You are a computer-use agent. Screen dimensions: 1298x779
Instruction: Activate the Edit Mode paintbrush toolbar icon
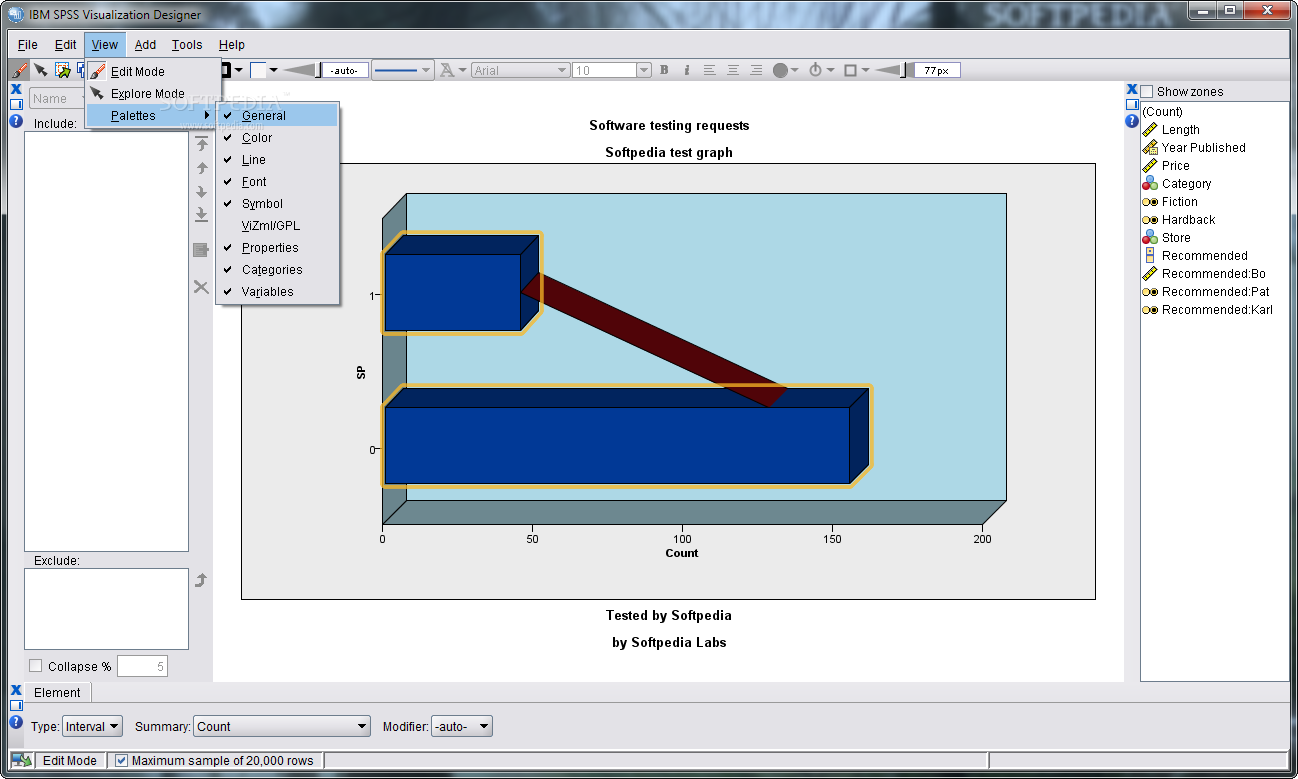point(18,70)
